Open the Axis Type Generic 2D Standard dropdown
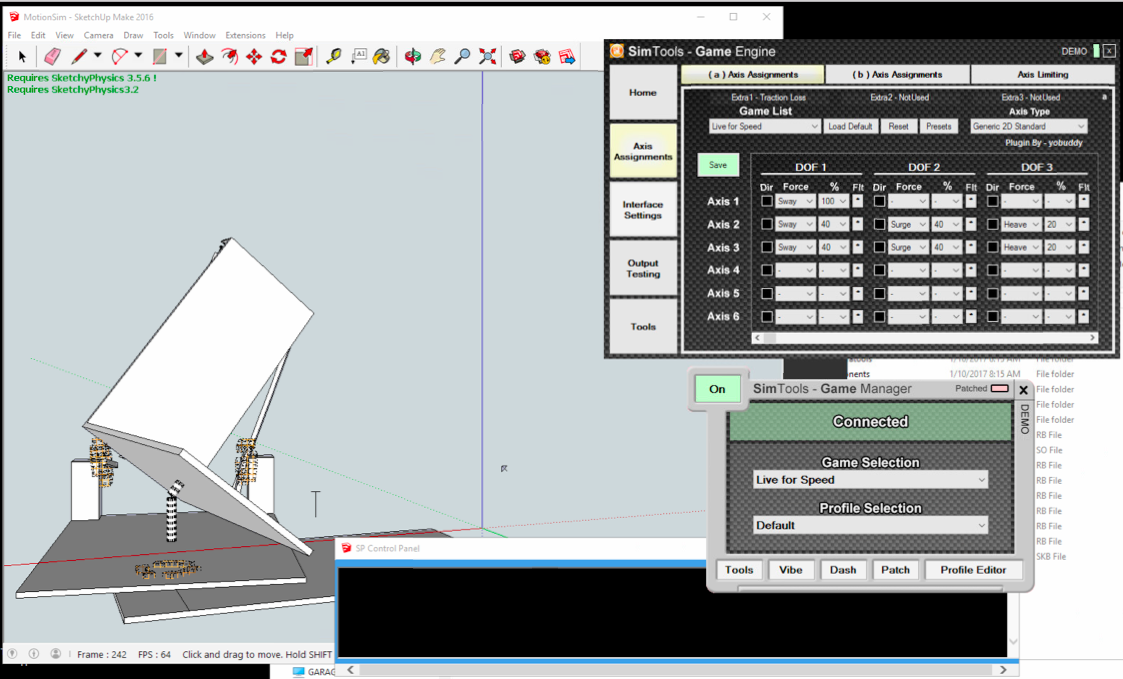This screenshot has width=1123, height=679. tap(1028, 126)
